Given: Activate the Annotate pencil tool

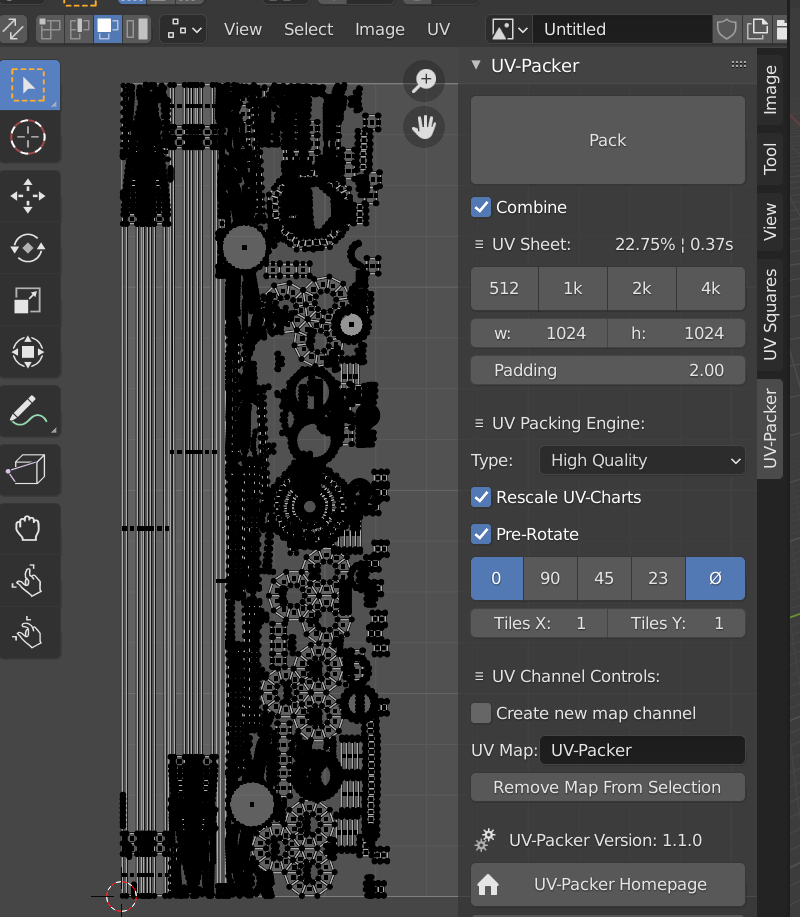Looking at the screenshot, I should [28, 411].
